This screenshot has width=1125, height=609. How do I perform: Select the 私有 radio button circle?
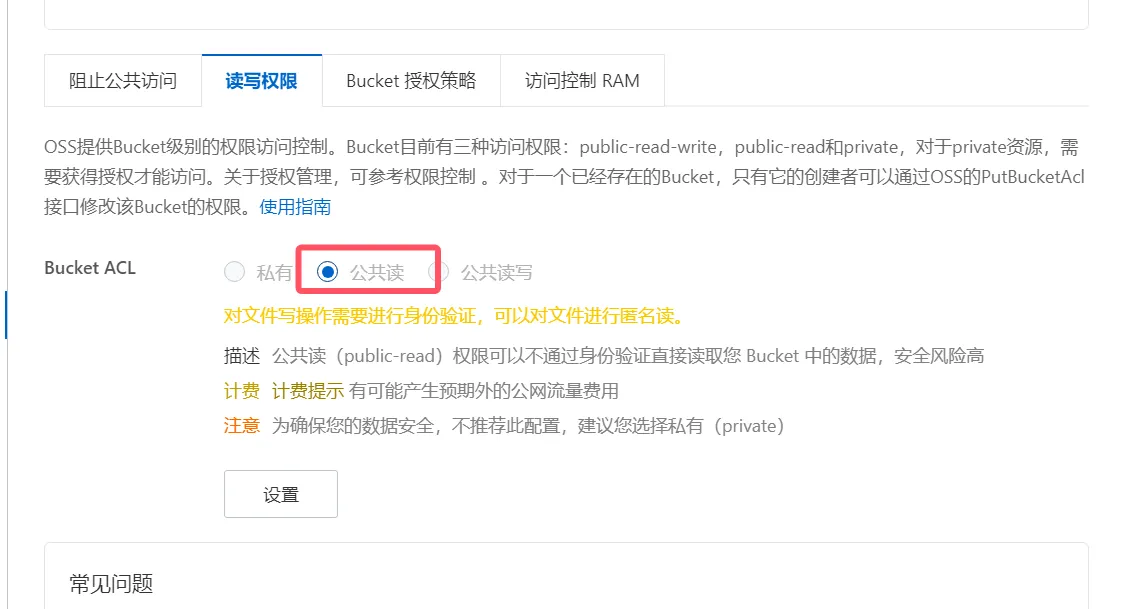click(x=235, y=272)
